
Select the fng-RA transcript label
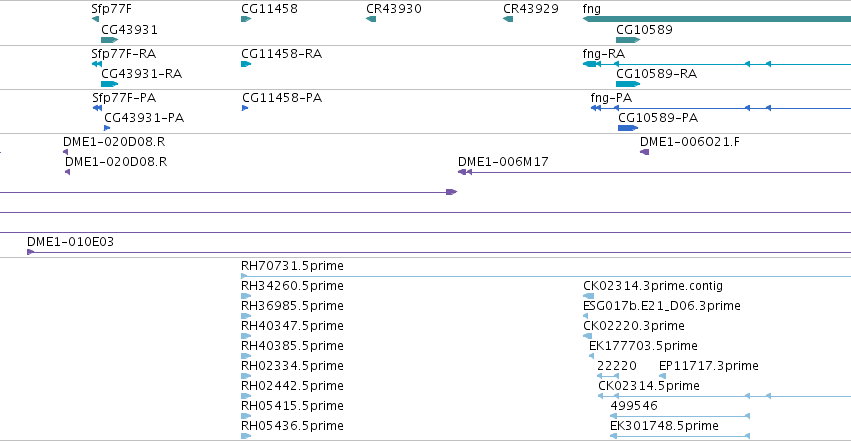[x=604, y=54]
